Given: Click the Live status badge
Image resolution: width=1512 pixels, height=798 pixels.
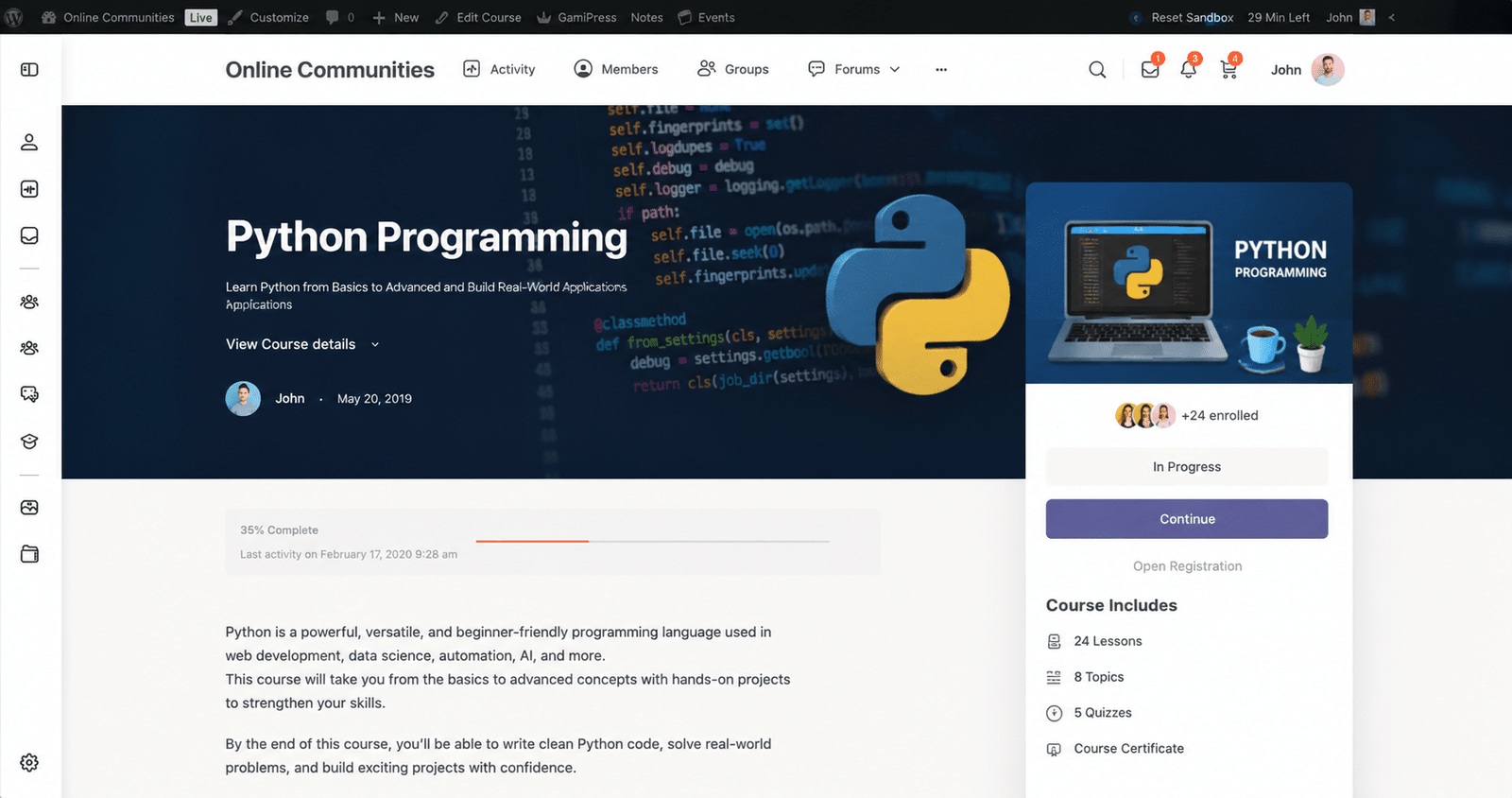Looking at the screenshot, I should coord(200,17).
